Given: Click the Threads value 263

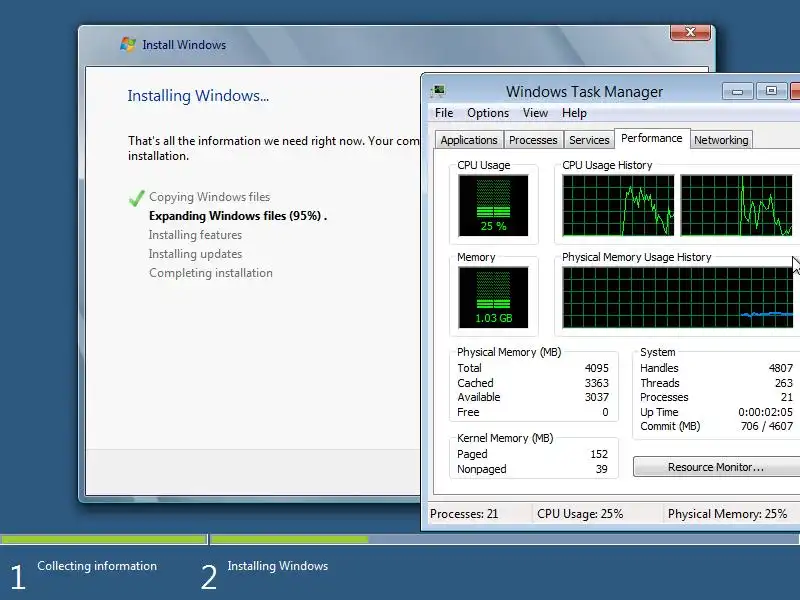Looking at the screenshot, I should coord(784,383).
